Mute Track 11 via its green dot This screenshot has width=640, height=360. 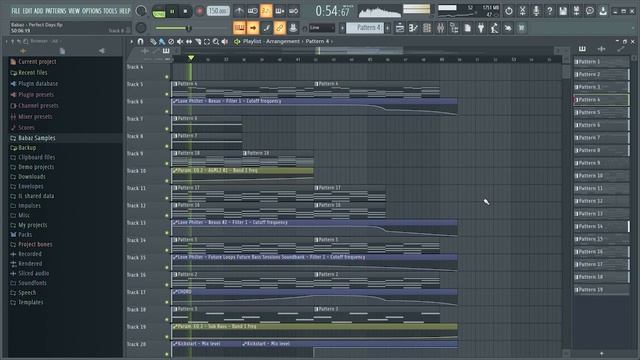click(x=167, y=198)
